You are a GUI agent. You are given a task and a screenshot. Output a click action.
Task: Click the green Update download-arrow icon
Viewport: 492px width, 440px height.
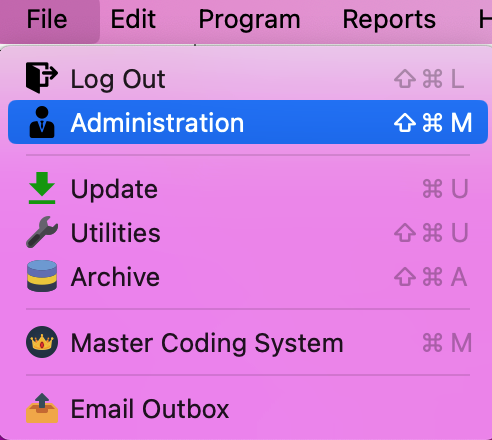42,188
